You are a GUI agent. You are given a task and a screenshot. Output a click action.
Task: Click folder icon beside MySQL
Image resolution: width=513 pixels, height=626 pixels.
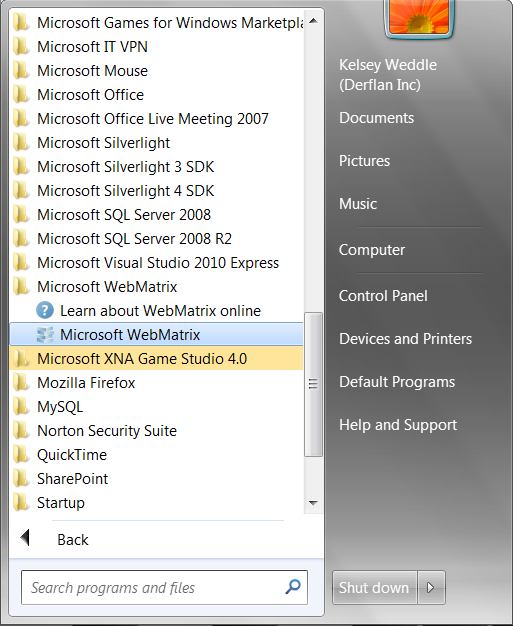click(21, 407)
